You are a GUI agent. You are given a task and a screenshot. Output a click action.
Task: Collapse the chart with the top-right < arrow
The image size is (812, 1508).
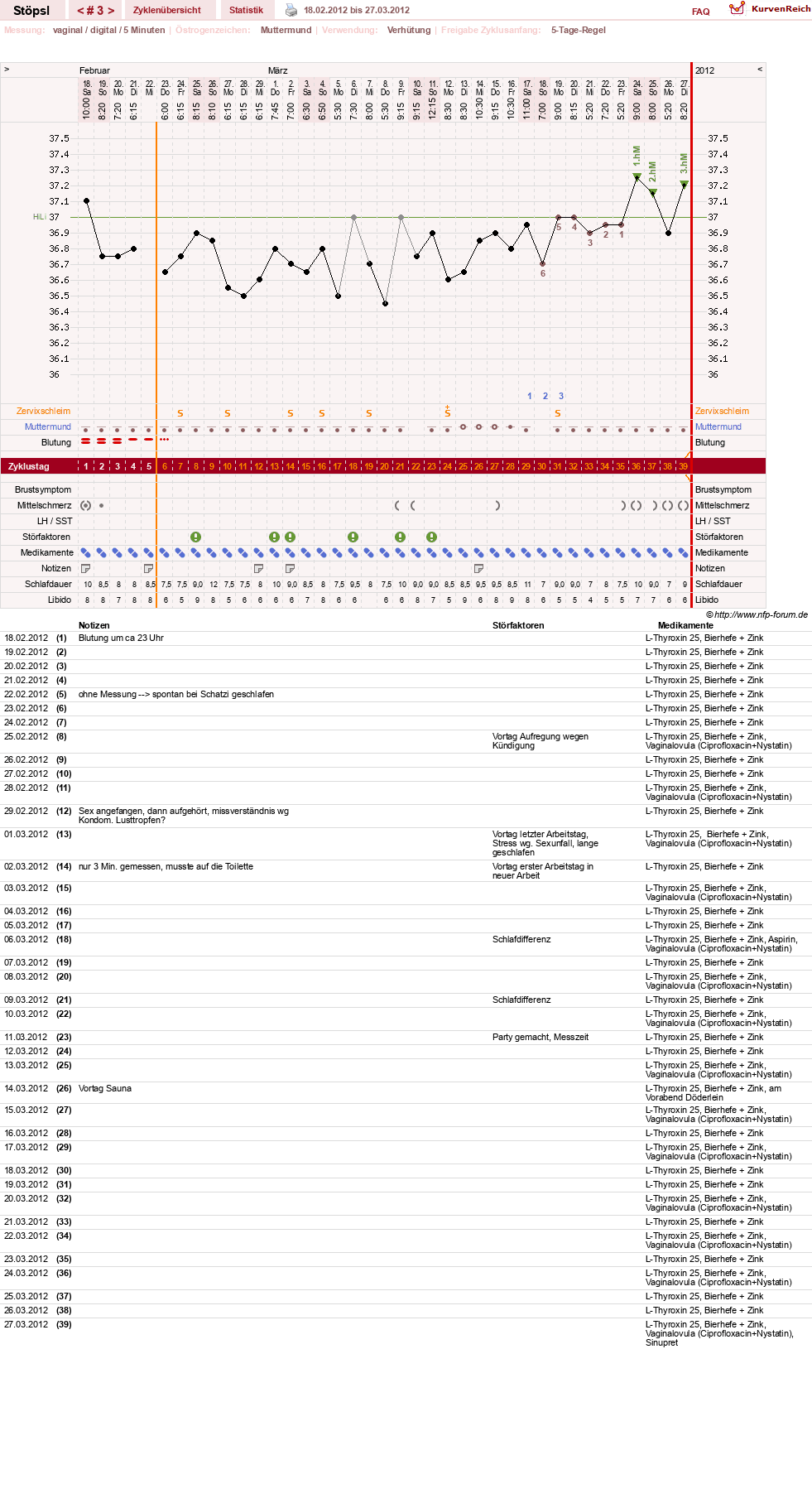[760, 70]
